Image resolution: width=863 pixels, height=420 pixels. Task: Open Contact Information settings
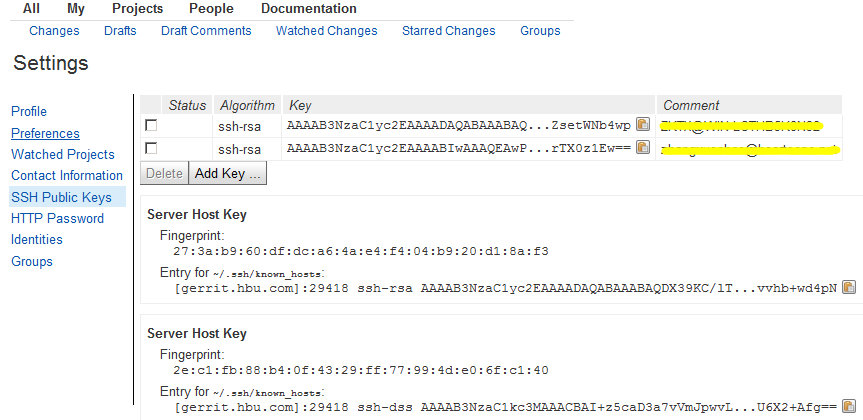[67, 176]
